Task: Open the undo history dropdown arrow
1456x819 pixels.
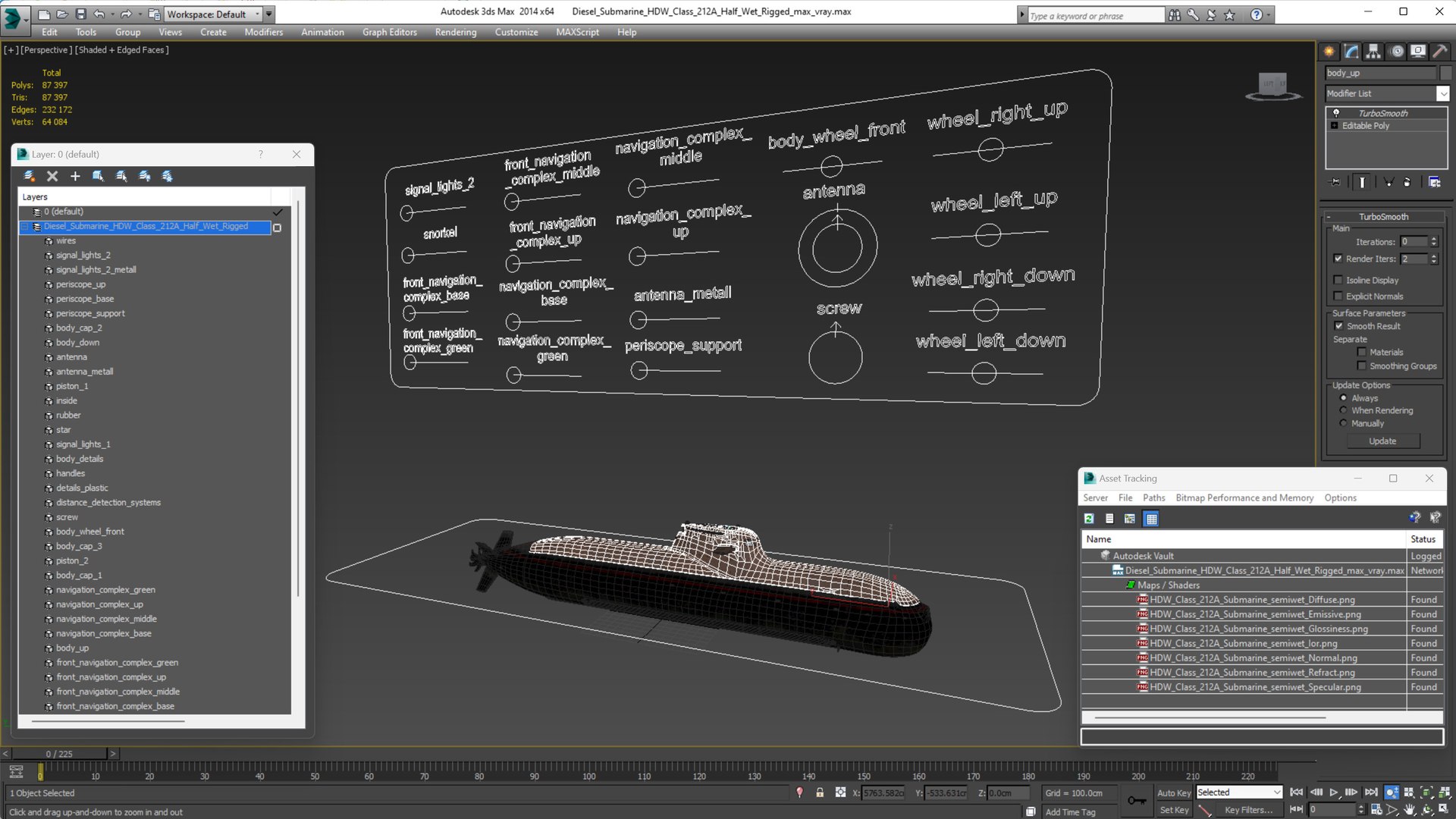Action: click(x=111, y=14)
